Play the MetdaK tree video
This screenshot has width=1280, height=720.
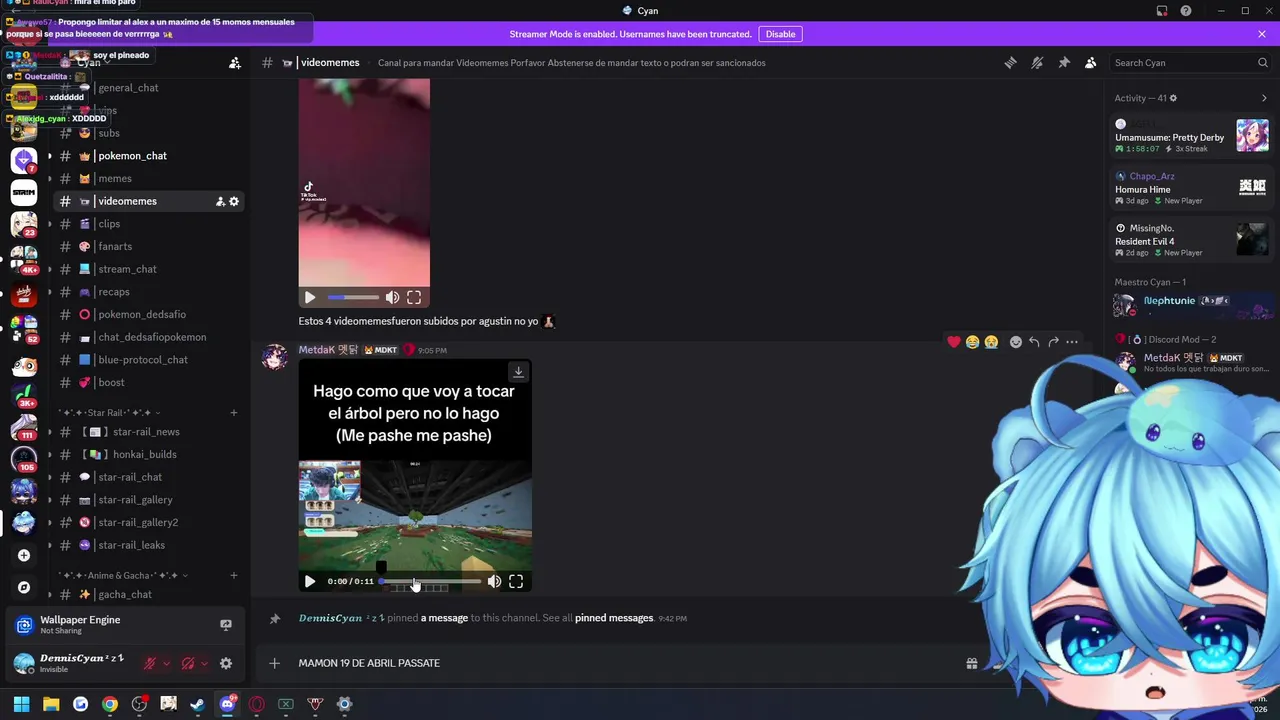[x=310, y=581]
